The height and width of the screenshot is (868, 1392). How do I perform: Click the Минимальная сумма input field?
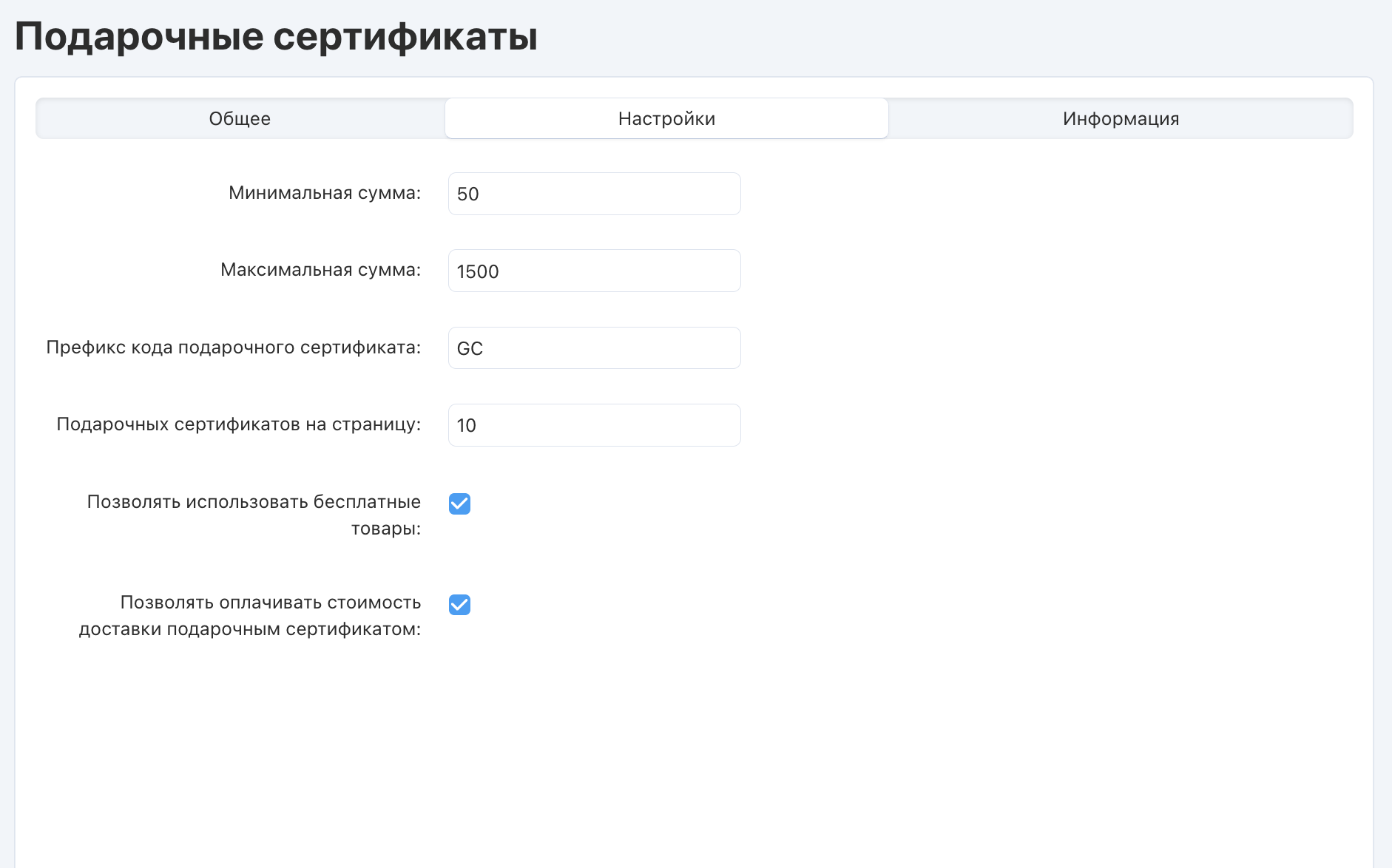pyautogui.click(x=594, y=194)
